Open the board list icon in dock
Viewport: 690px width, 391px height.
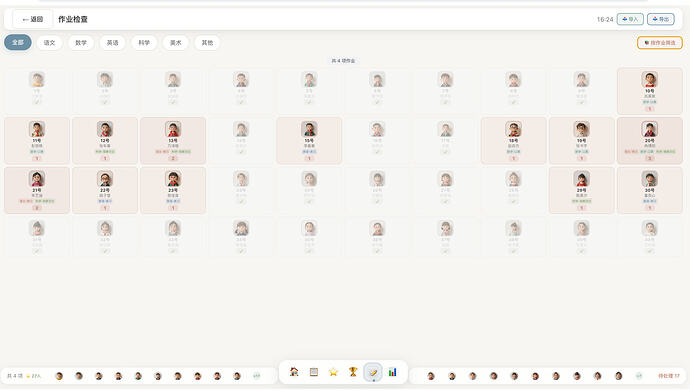(314, 372)
